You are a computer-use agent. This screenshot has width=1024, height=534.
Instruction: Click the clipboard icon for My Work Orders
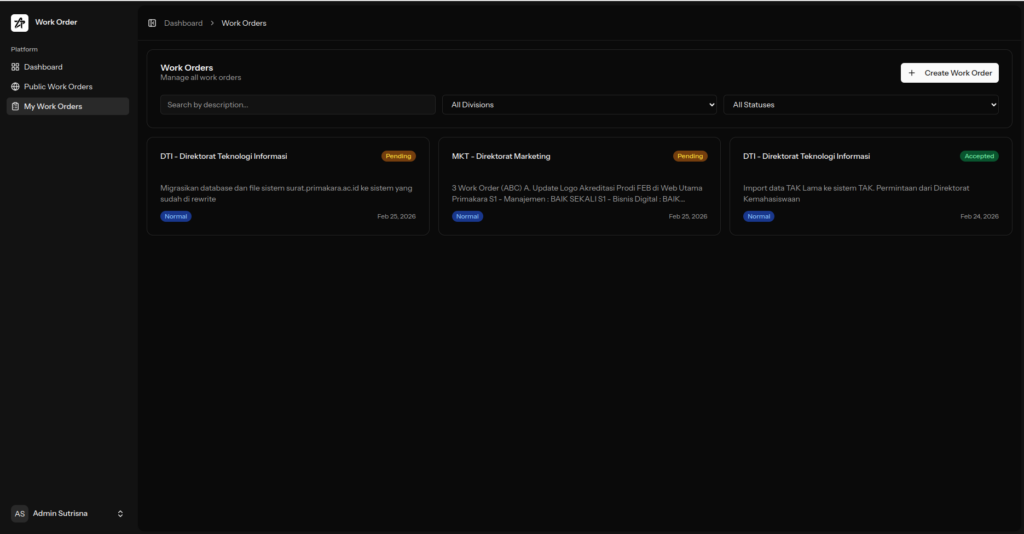(x=15, y=106)
